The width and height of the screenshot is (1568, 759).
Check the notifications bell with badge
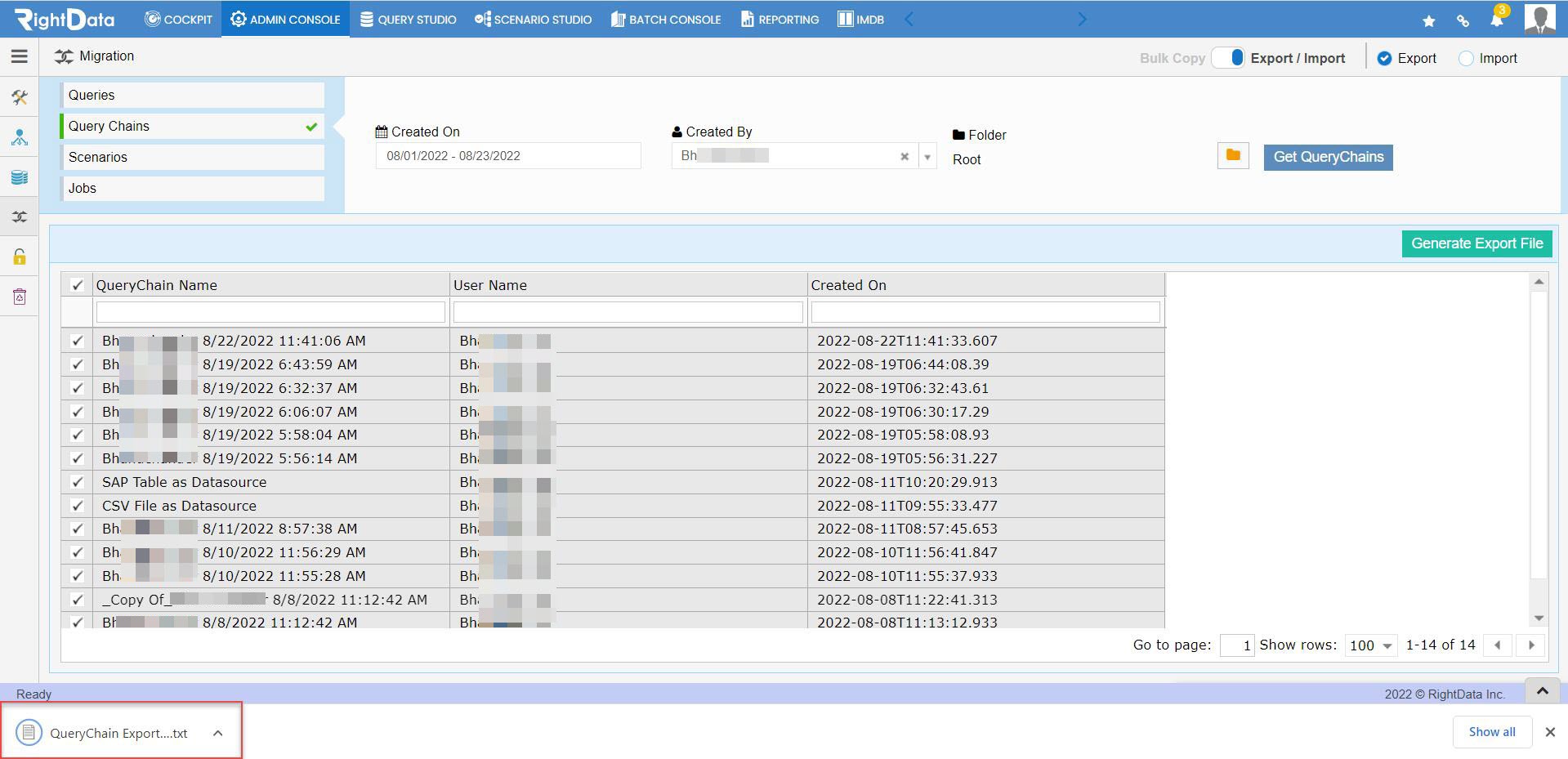click(1498, 19)
